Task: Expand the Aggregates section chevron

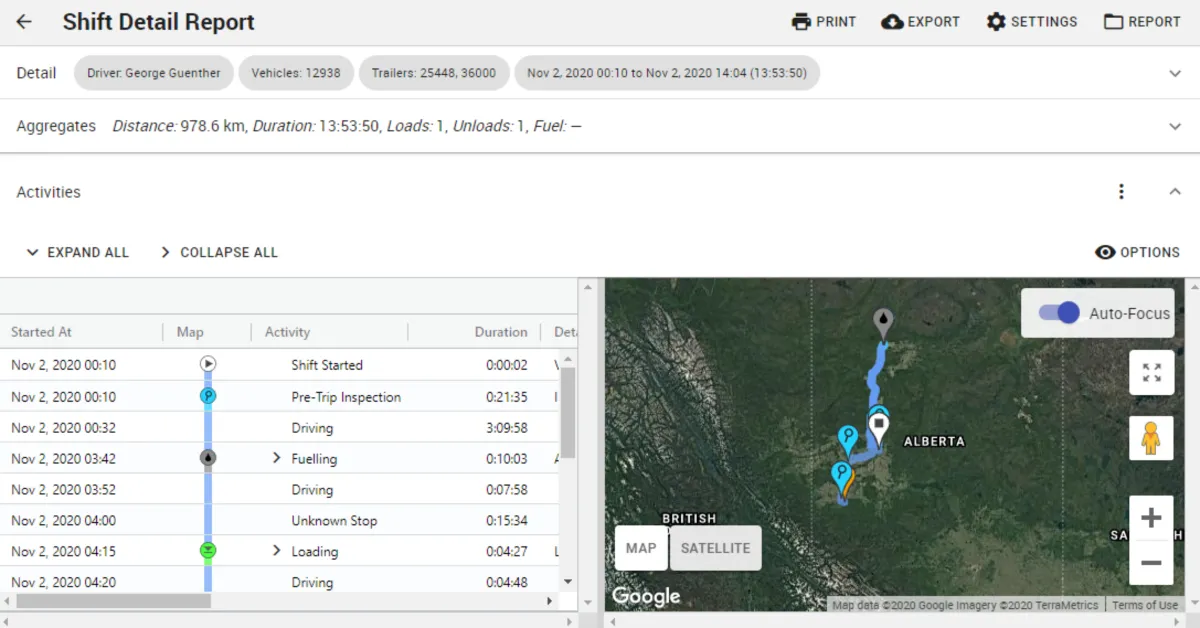Action: [1175, 126]
